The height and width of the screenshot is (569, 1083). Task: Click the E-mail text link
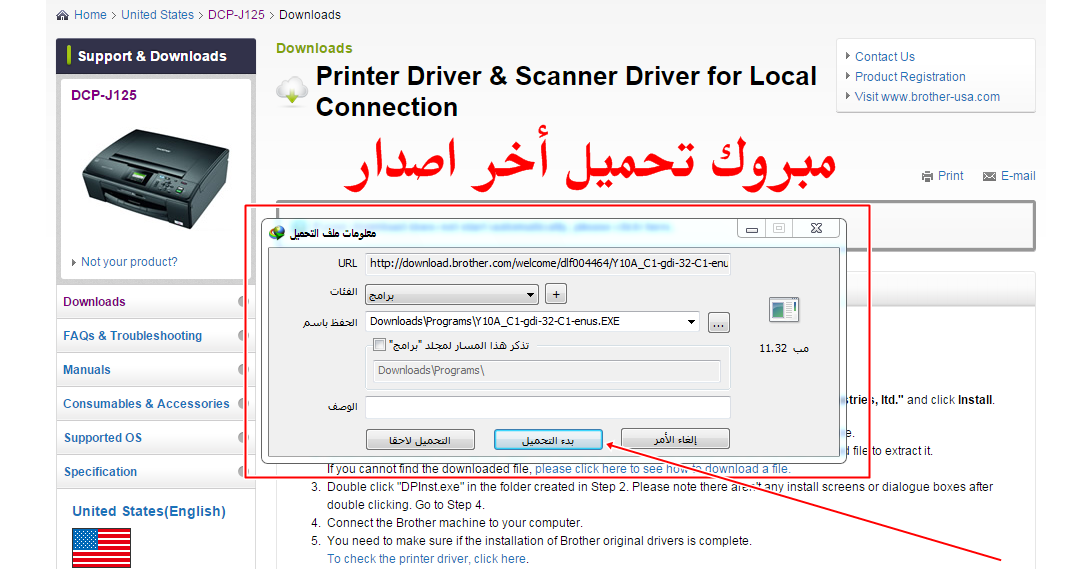(1018, 175)
